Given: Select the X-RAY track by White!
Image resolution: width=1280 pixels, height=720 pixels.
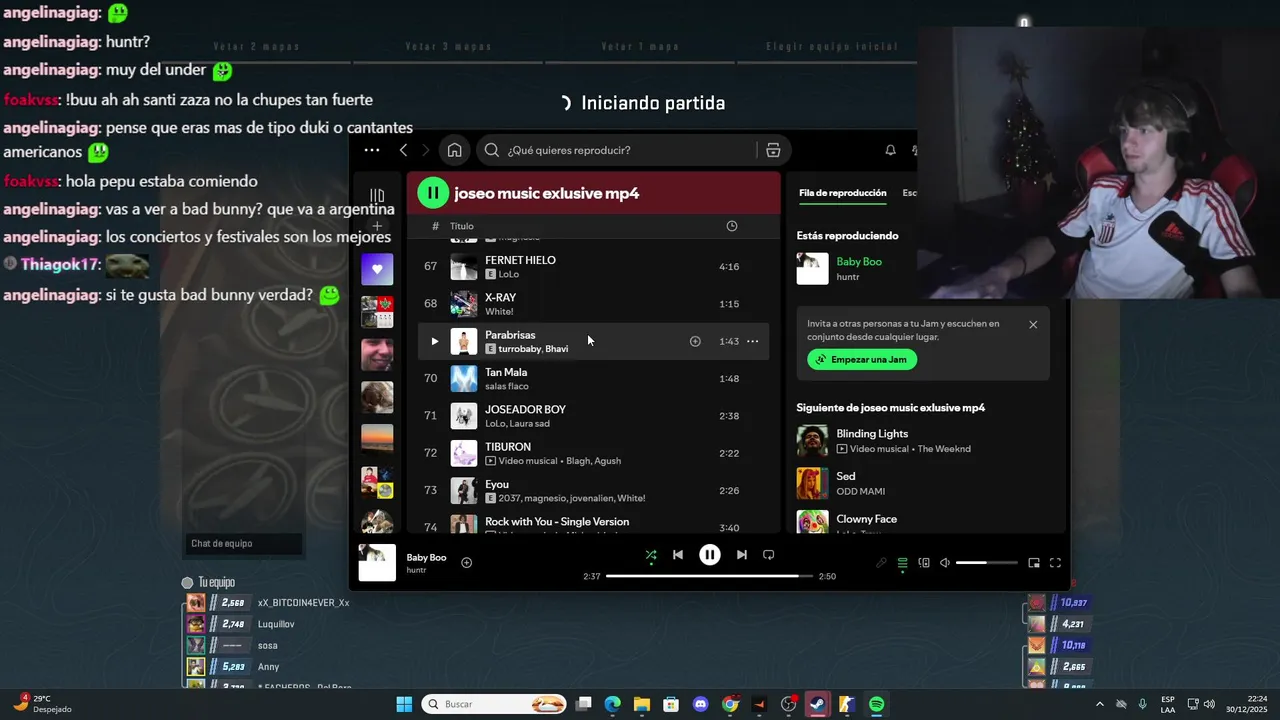Looking at the screenshot, I should [593, 304].
